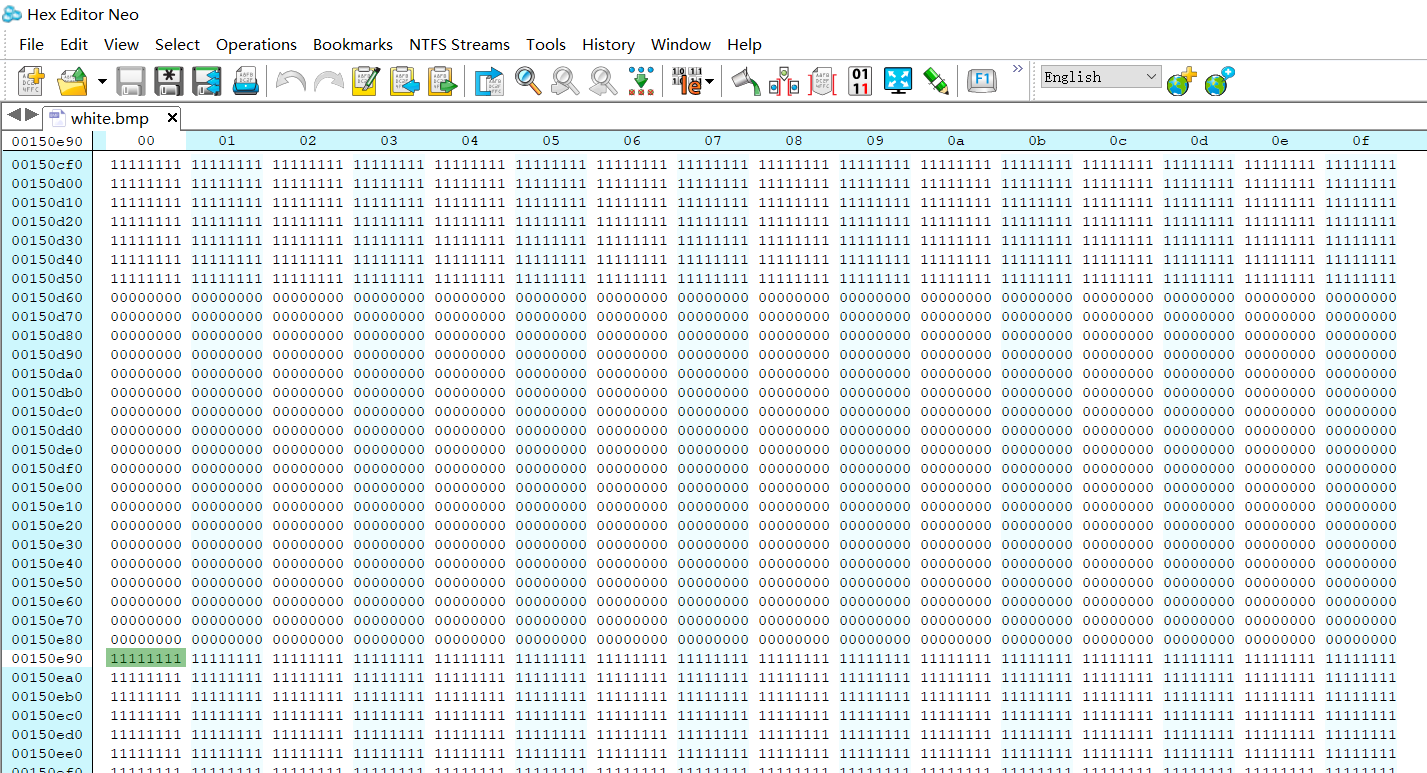Click the green down-arrow with dots icon
This screenshot has height=773, width=1427.
tap(641, 80)
